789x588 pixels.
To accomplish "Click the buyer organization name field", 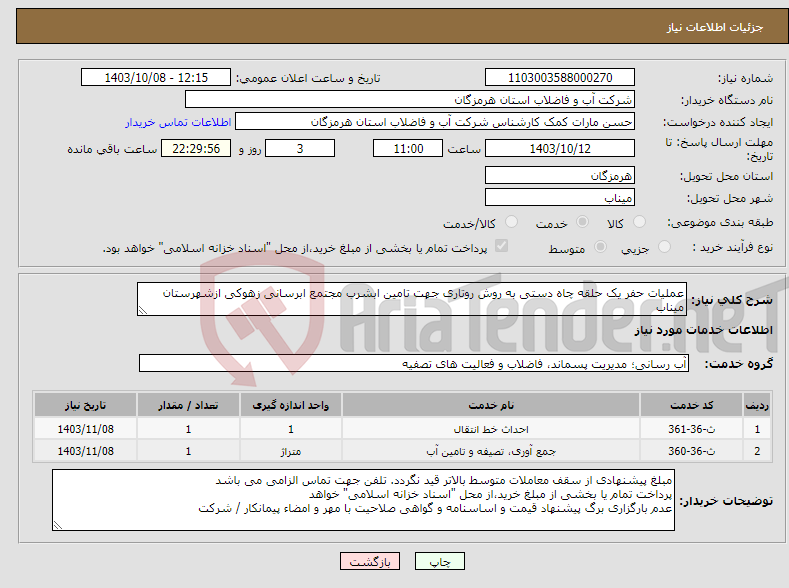I will 410,100.
